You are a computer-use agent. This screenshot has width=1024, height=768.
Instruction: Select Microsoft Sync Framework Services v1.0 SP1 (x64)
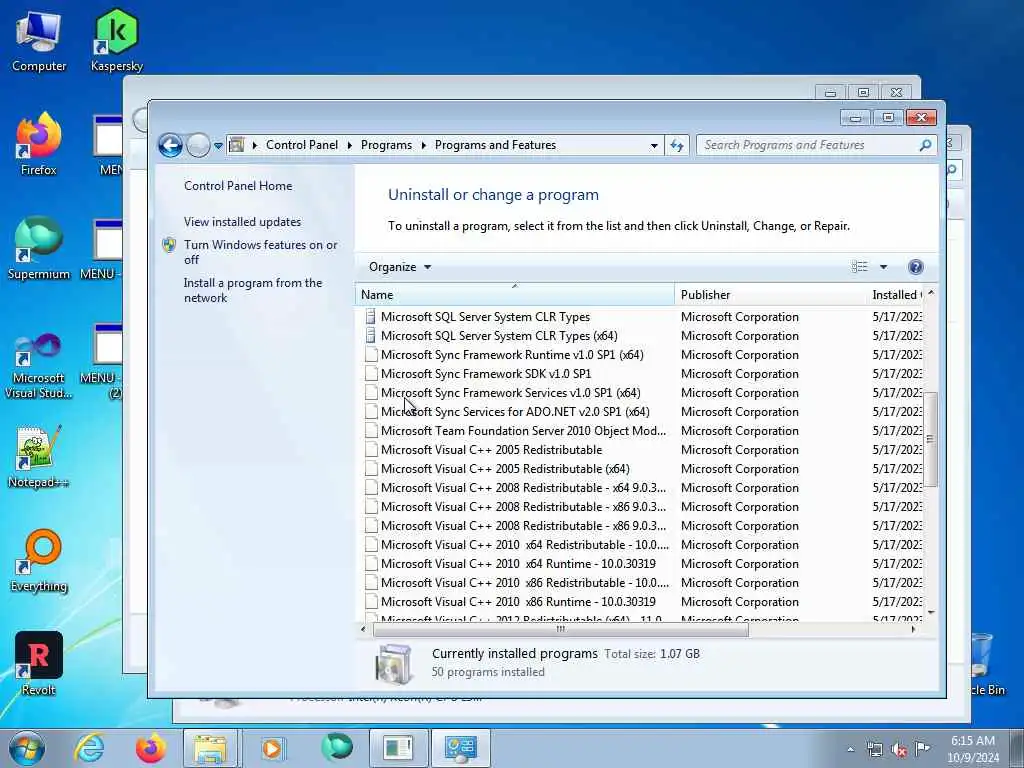tap(640, 392)
